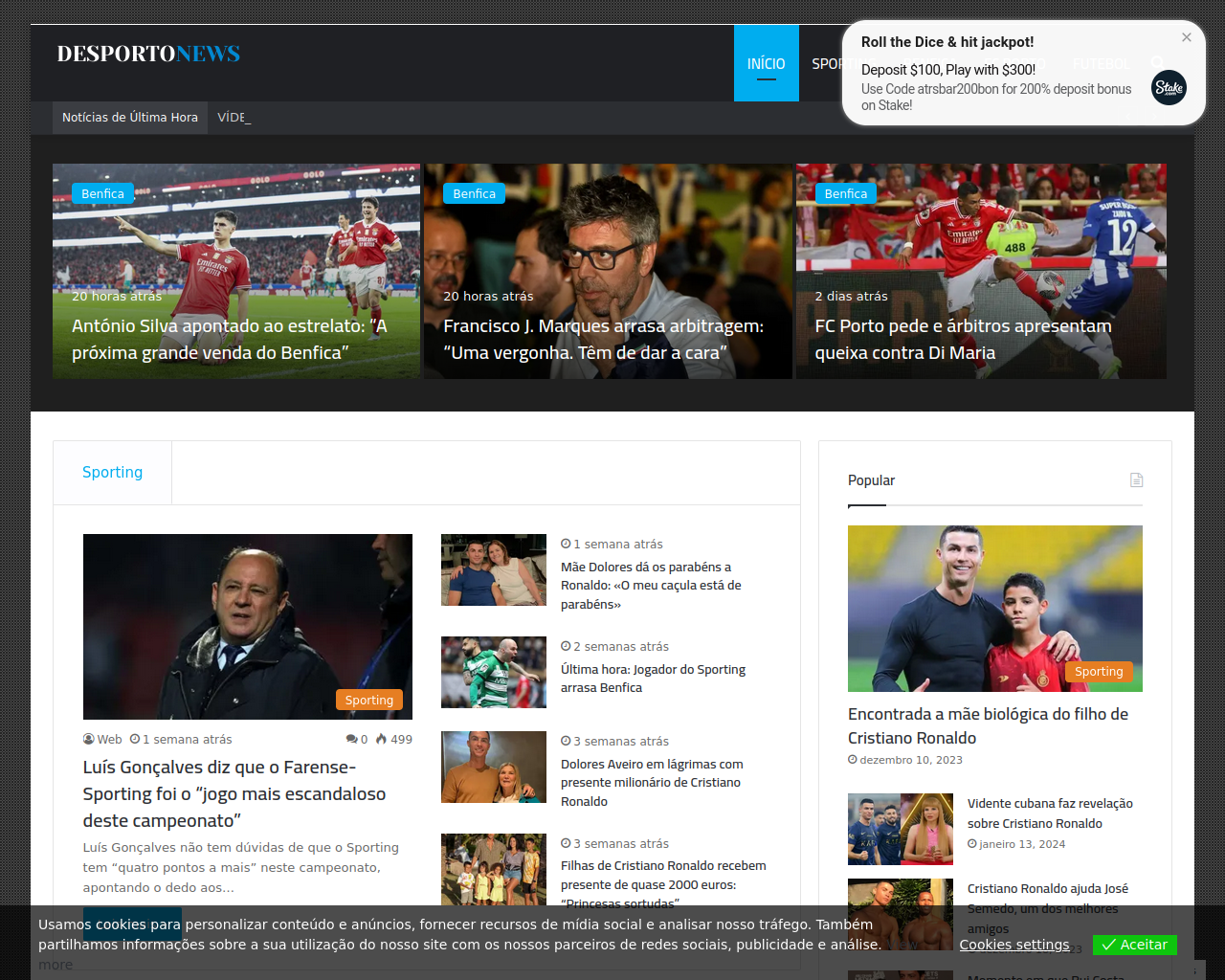
Task: Click Vidente cubana article thumbnail
Action: (901, 830)
